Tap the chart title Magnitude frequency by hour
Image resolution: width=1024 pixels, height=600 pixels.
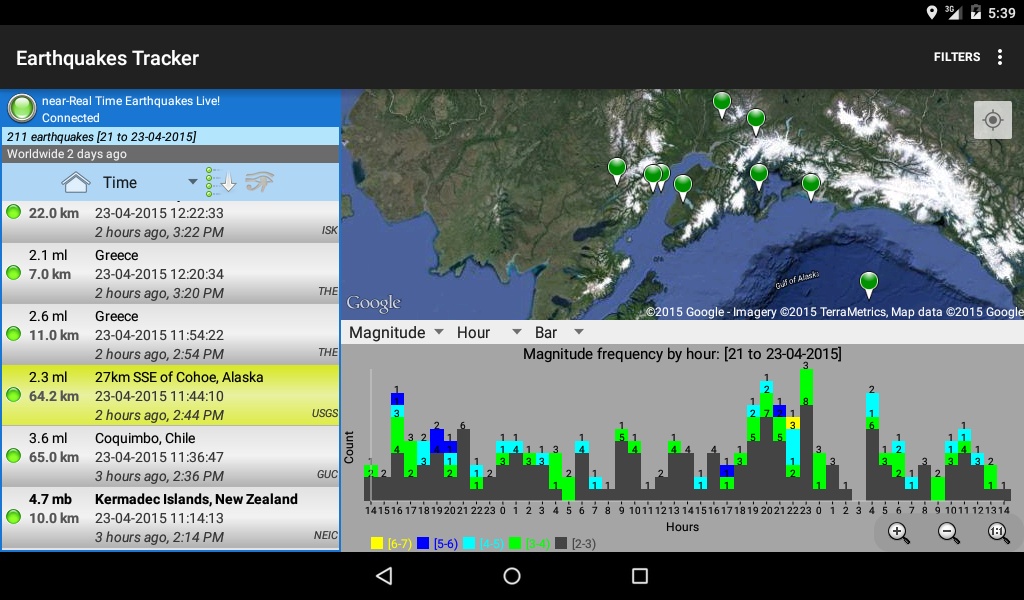pos(682,354)
